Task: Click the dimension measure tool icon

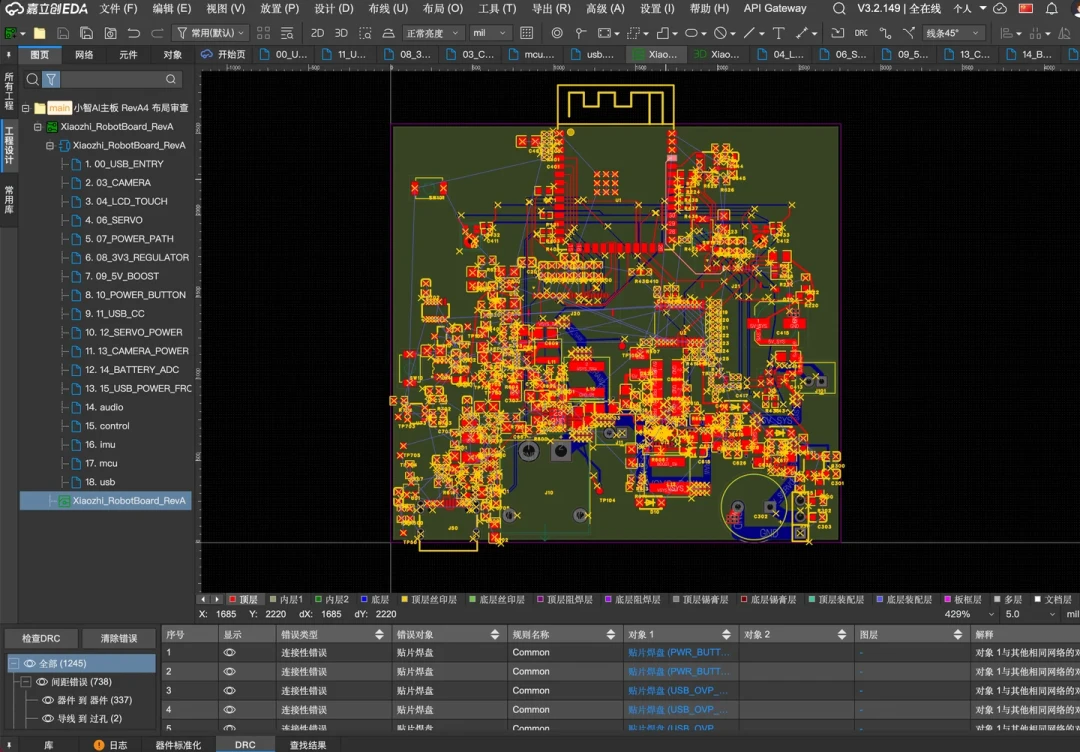Action: 802,33
